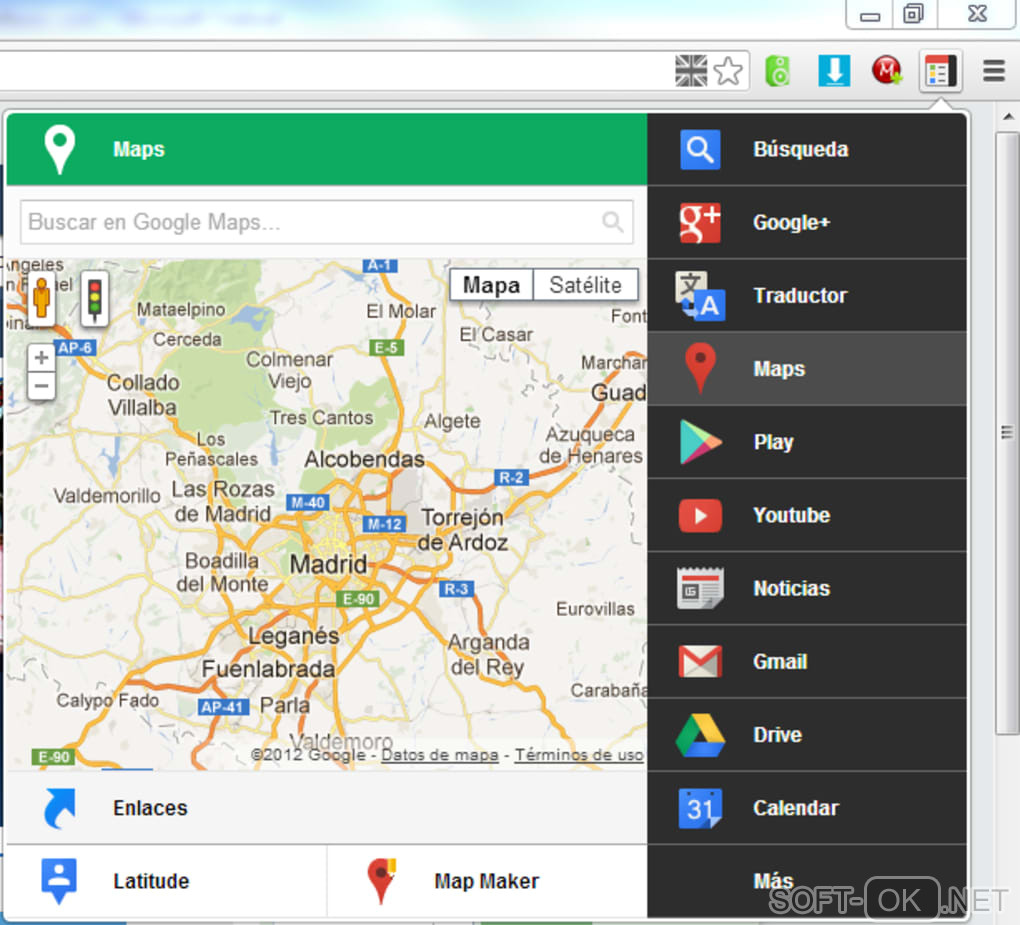The width and height of the screenshot is (1020, 925).
Task: Click the Torrejón de Ardoz map label
Action: point(462,530)
